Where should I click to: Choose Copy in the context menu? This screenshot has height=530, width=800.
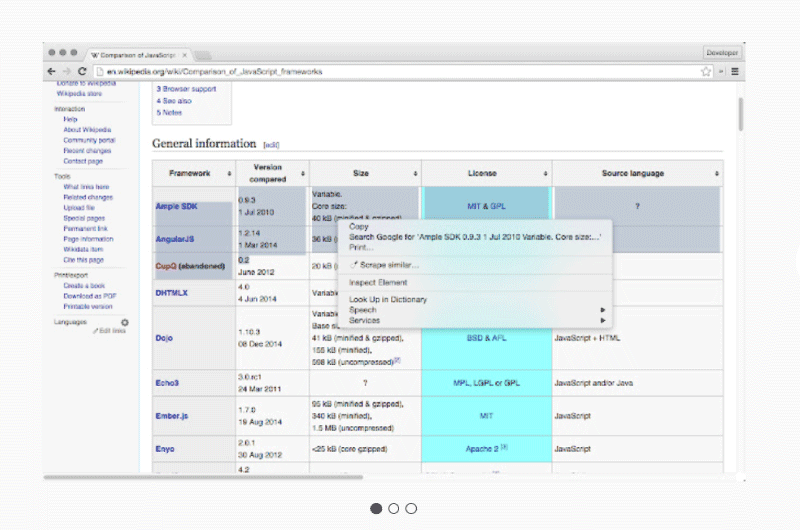click(475, 226)
